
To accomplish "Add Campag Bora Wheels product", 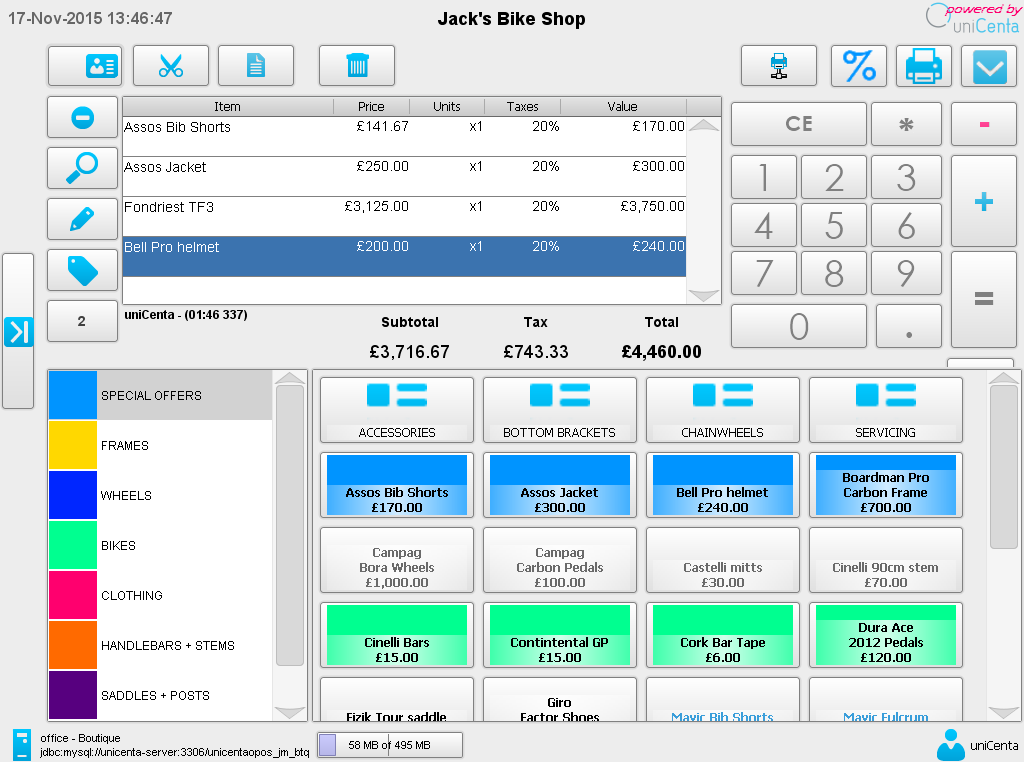I will [x=396, y=560].
